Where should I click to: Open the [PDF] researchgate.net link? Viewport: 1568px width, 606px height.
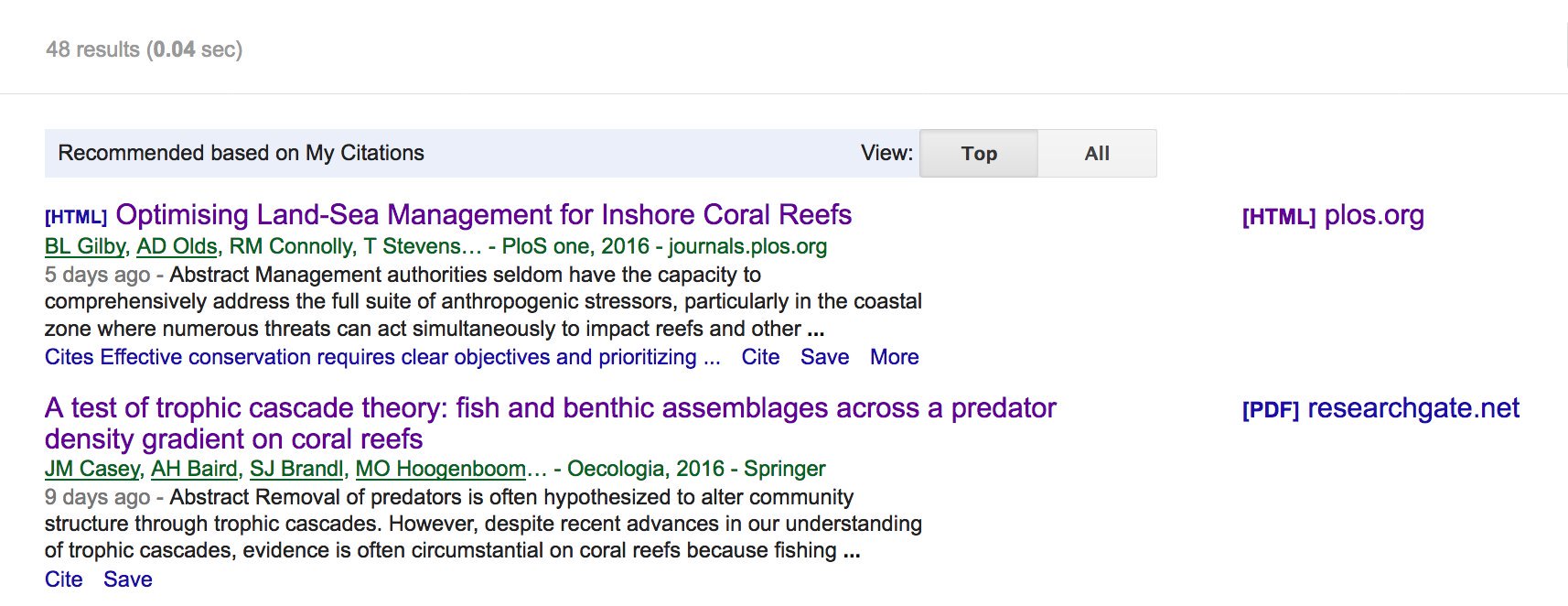[x=1380, y=409]
